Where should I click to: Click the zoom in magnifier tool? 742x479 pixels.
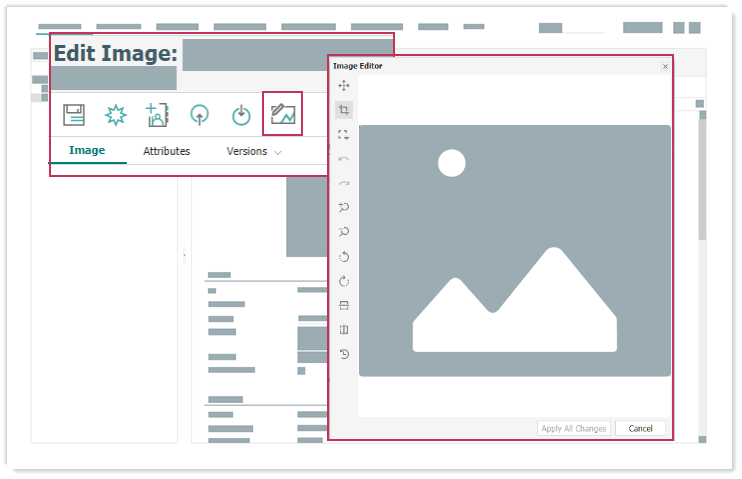344,207
